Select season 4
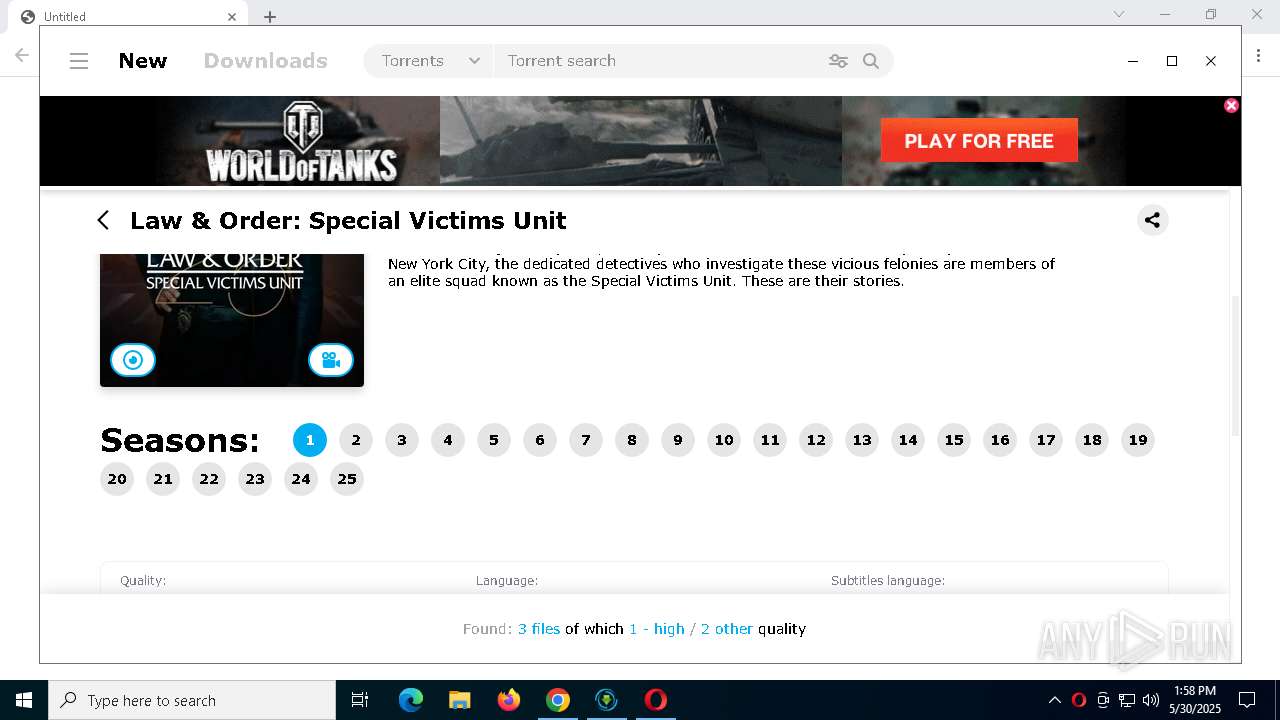Viewport: 1280px width, 720px height. [448, 440]
